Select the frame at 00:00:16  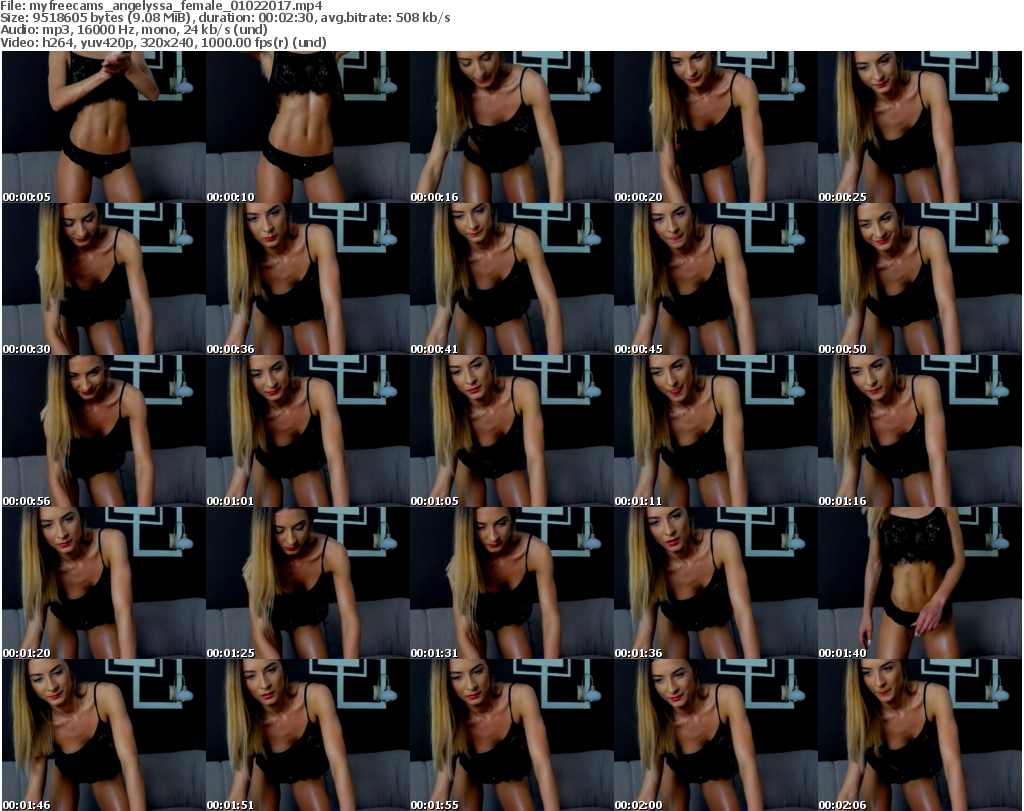click(x=511, y=127)
